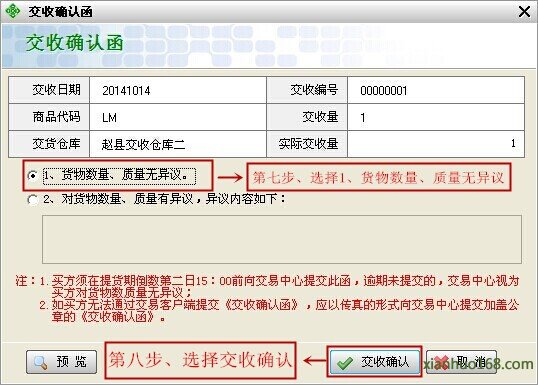Click the 商品代码 value LM
Image resolution: width=538 pixels, height=385 pixels.
(x=109, y=118)
